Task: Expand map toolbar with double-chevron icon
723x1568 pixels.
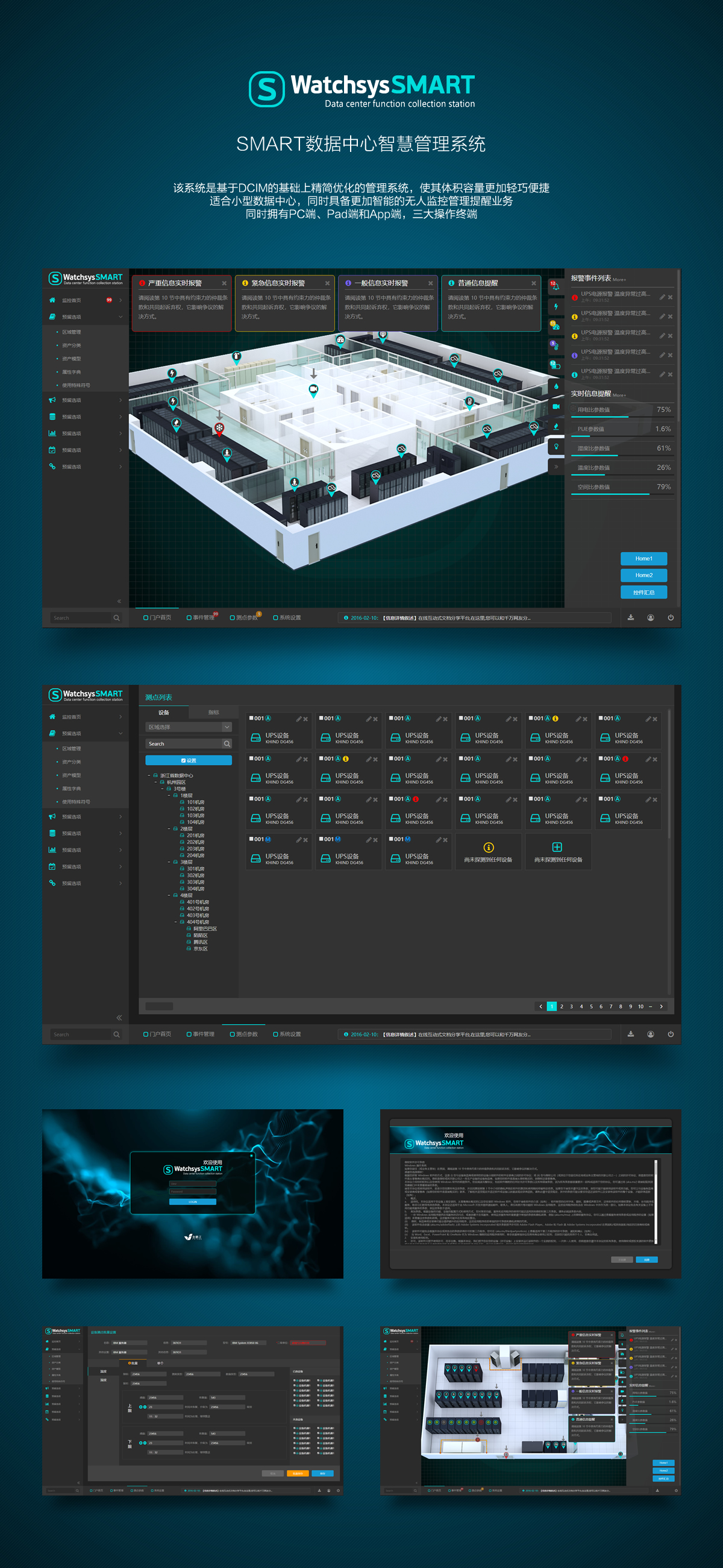Action: coord(556,466)
